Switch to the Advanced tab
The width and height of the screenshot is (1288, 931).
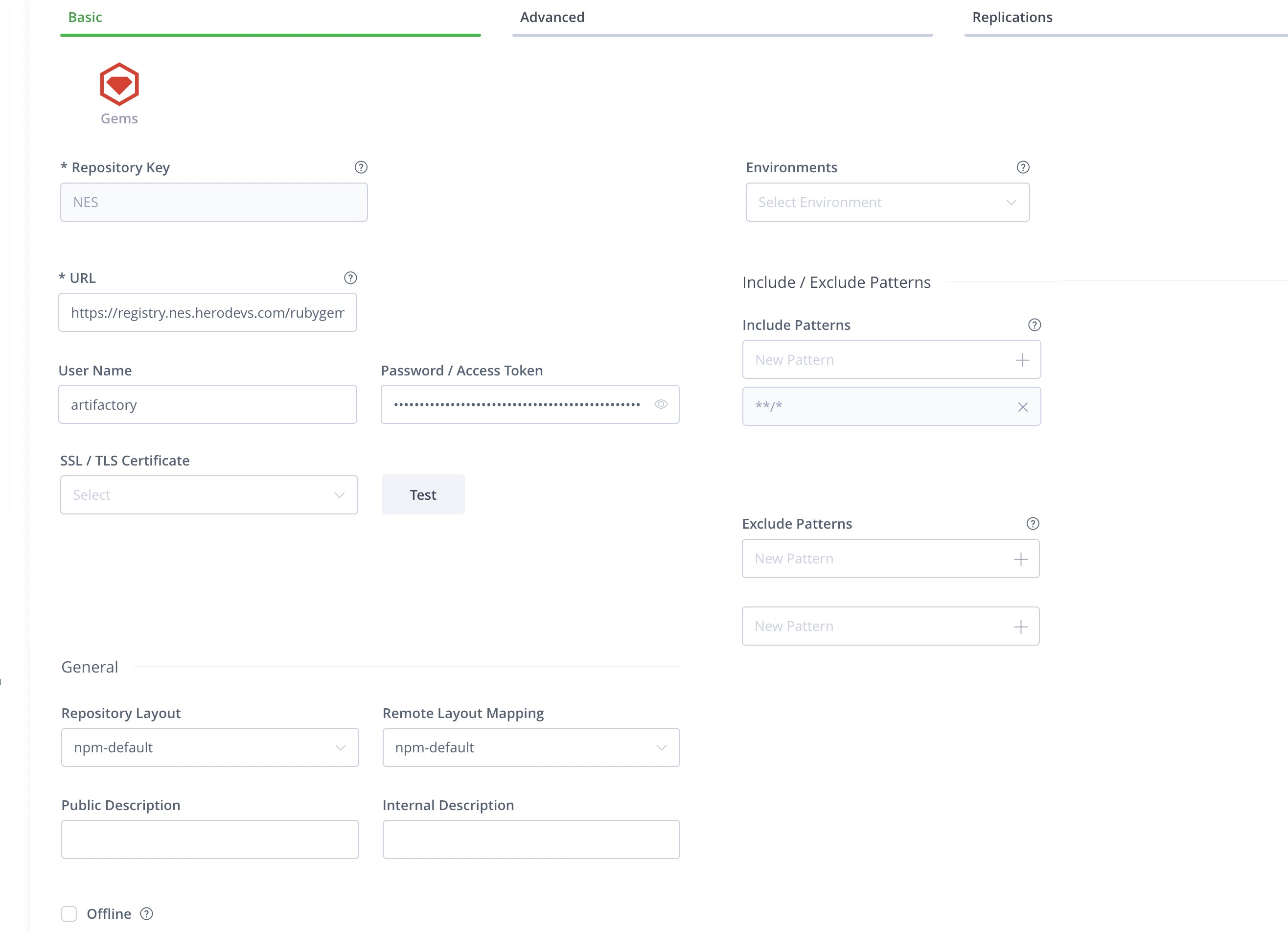pyautogui.click(x=552, y=17)
